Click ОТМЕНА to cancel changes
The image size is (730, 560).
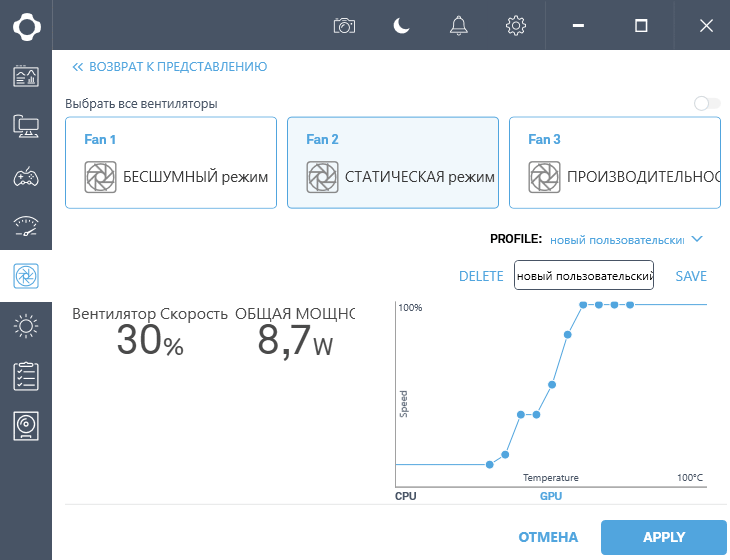[548, 537]
